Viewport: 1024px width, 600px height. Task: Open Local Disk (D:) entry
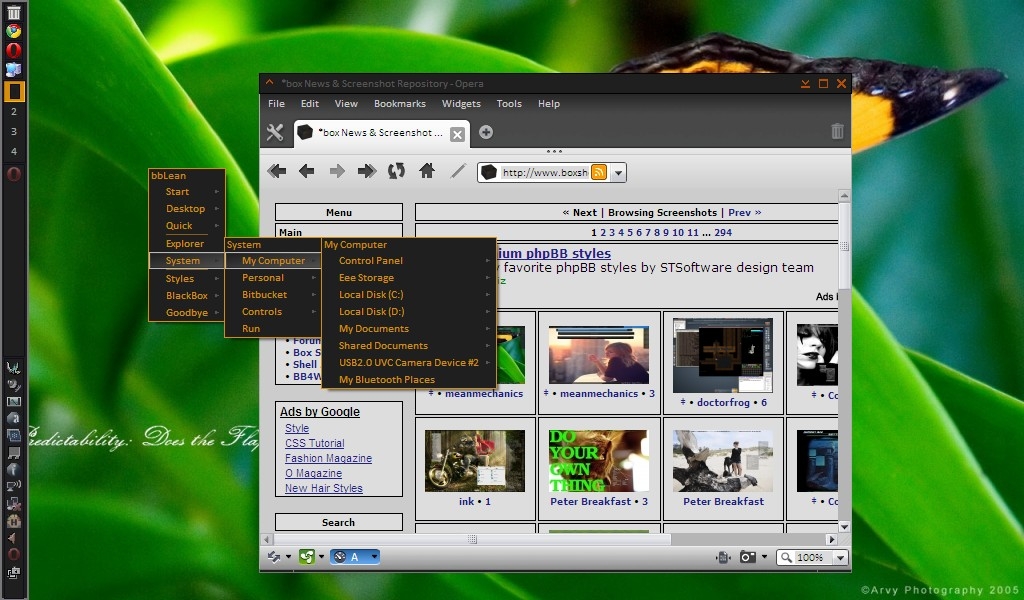(x=409, y=311)
